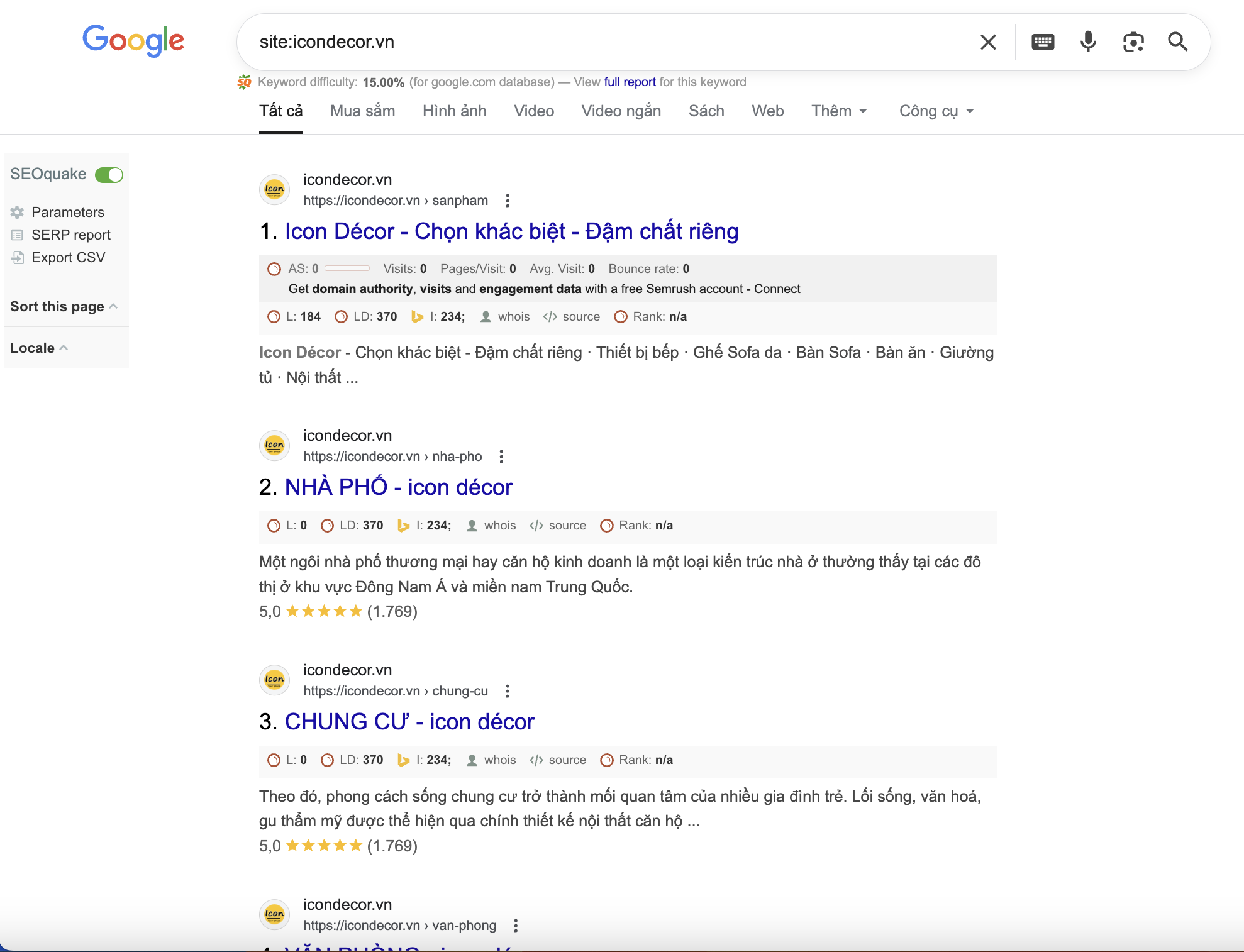Open three-dot menu for van-phong result
The image size is (1244, 952).
pos(516,926)
